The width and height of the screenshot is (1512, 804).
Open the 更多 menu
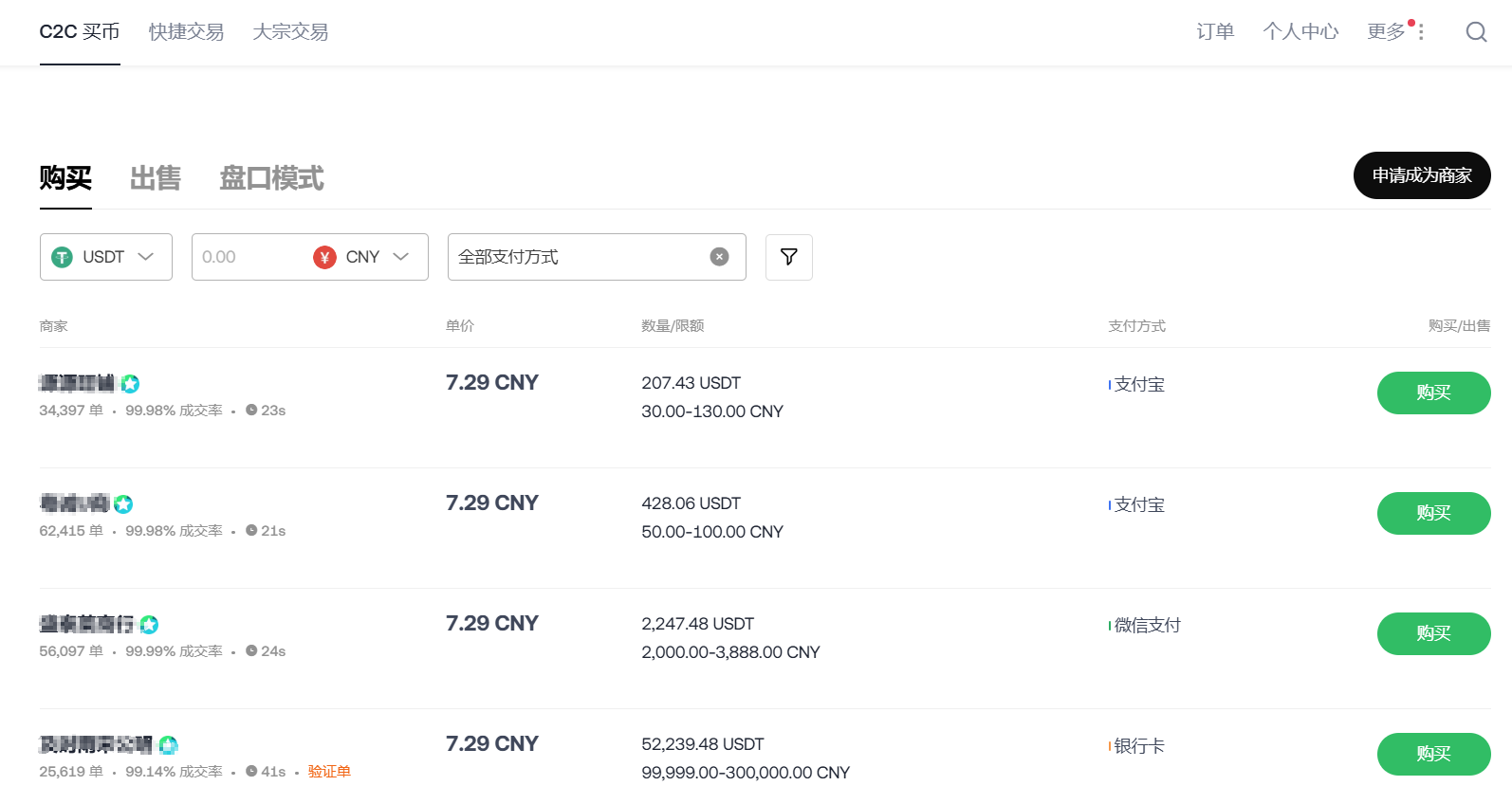tap(1394, 32)
